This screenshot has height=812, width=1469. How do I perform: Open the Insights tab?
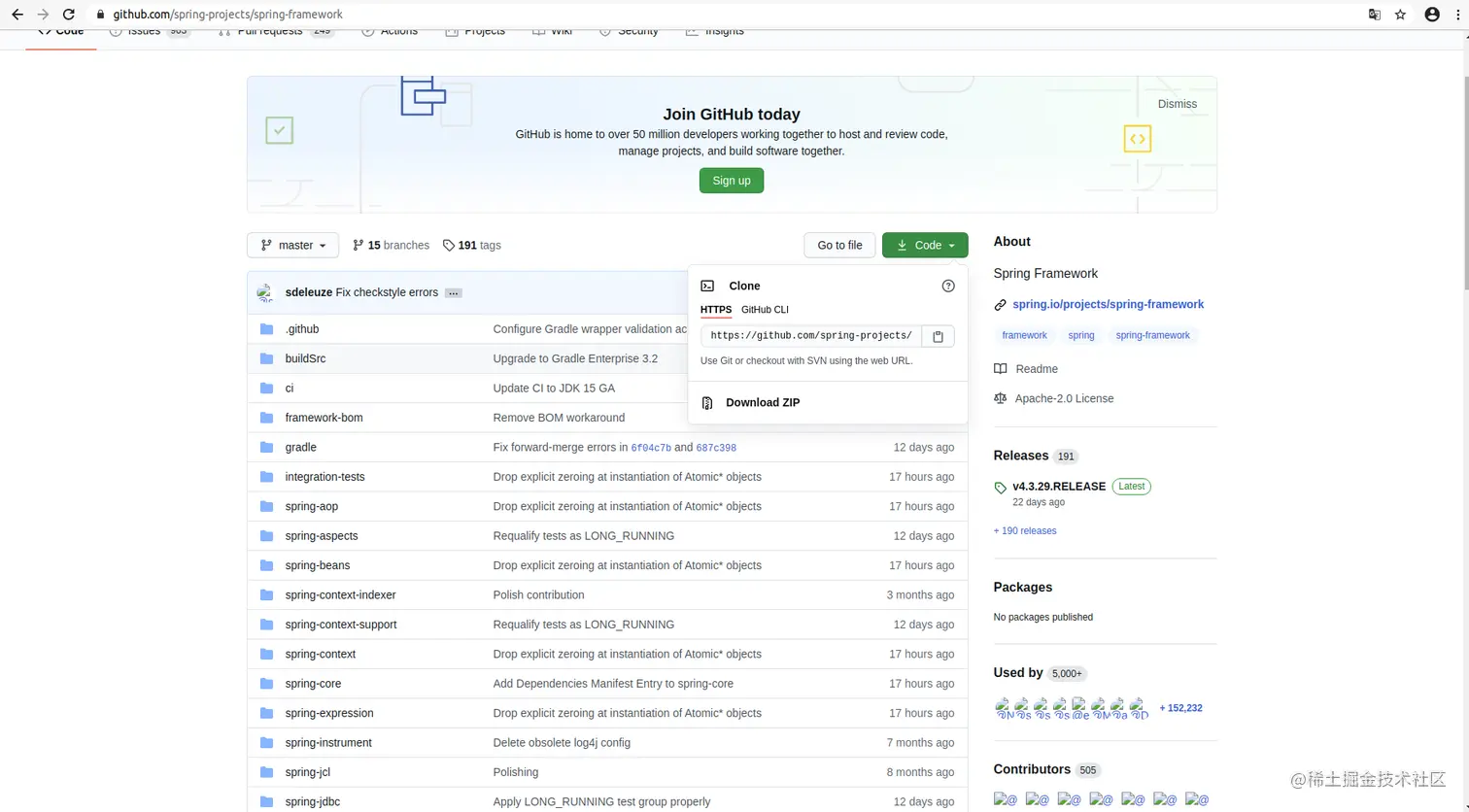coord(714,31)
